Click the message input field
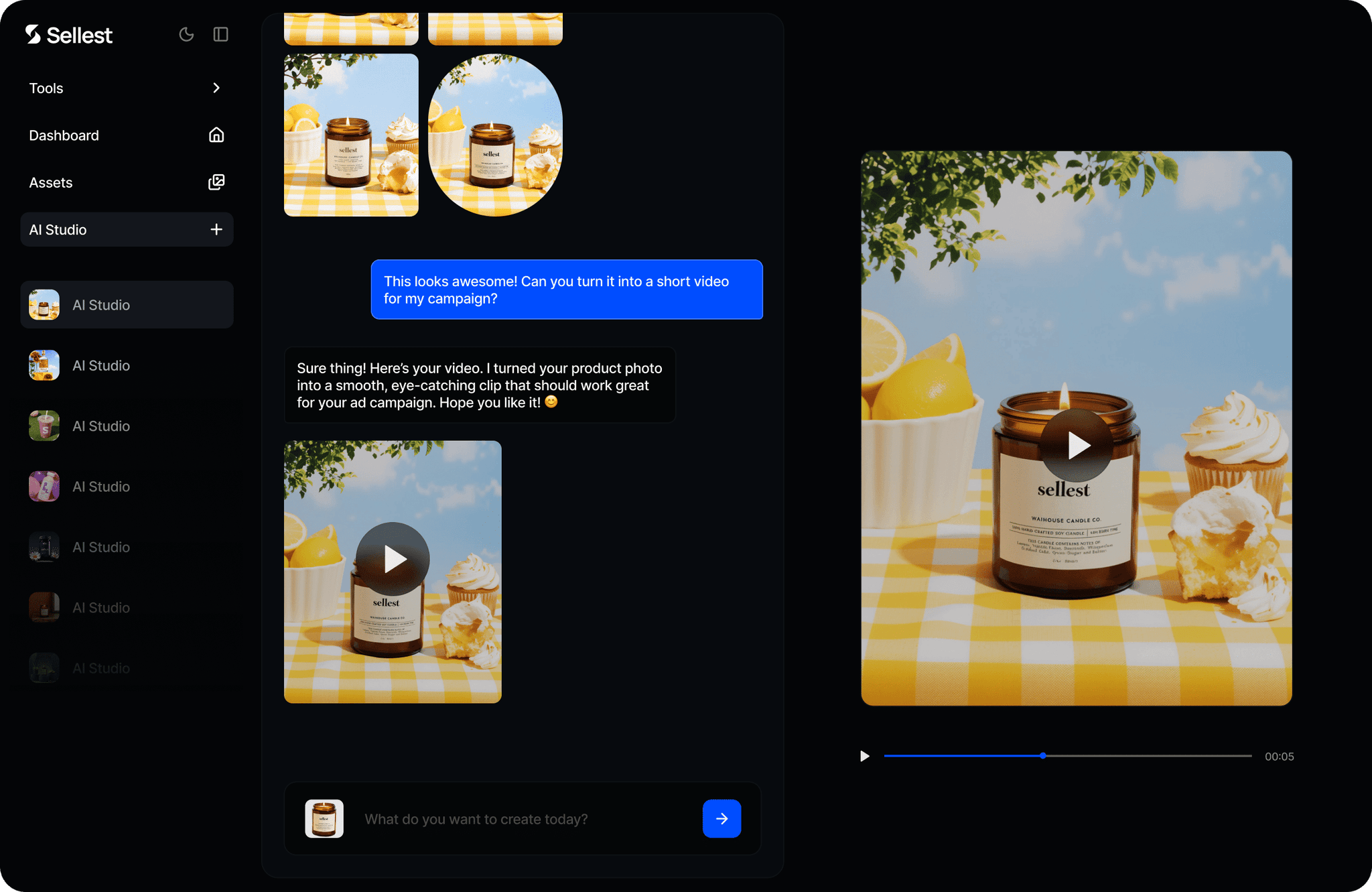 (x=523, y=819)
